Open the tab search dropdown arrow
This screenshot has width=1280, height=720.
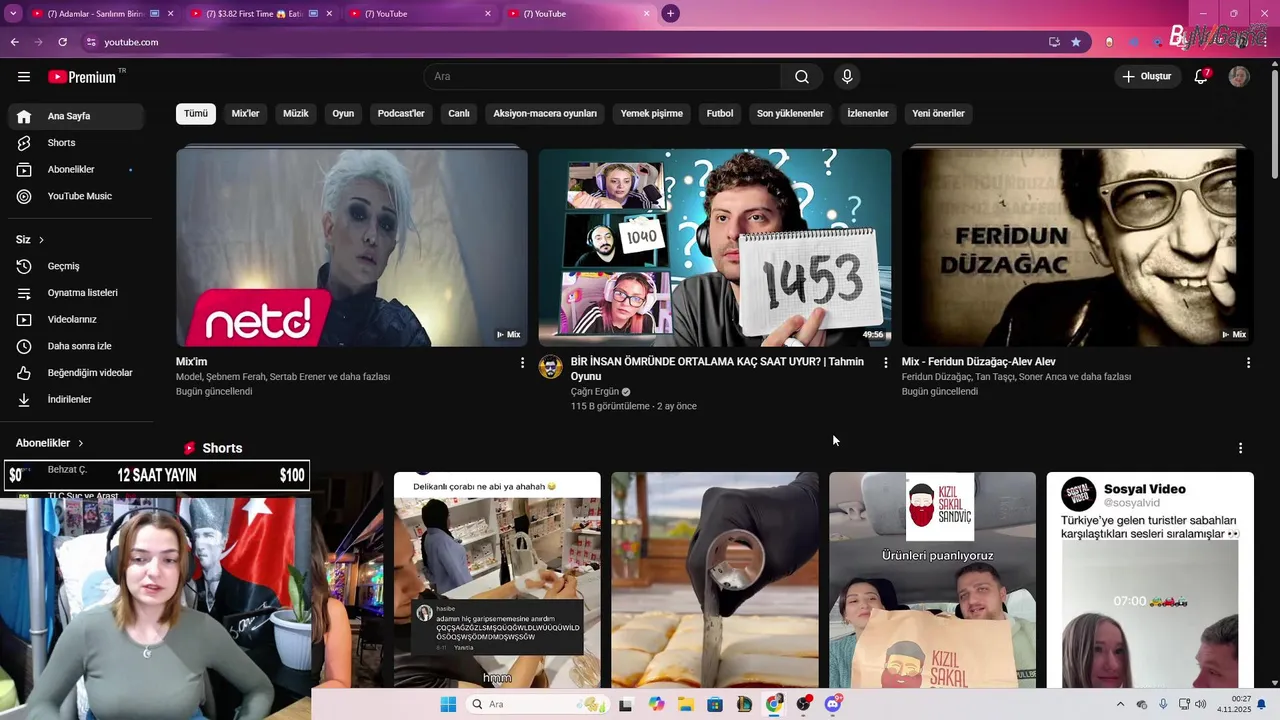[12, 13]
